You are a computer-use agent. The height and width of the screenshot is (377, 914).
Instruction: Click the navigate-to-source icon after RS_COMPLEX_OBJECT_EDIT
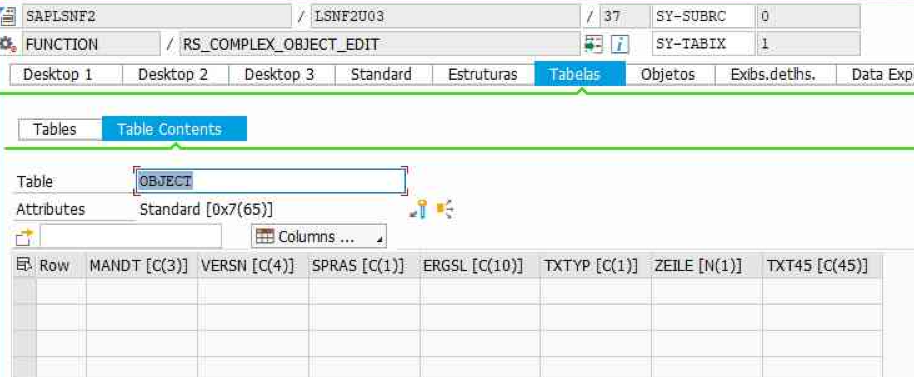point(593,44)
